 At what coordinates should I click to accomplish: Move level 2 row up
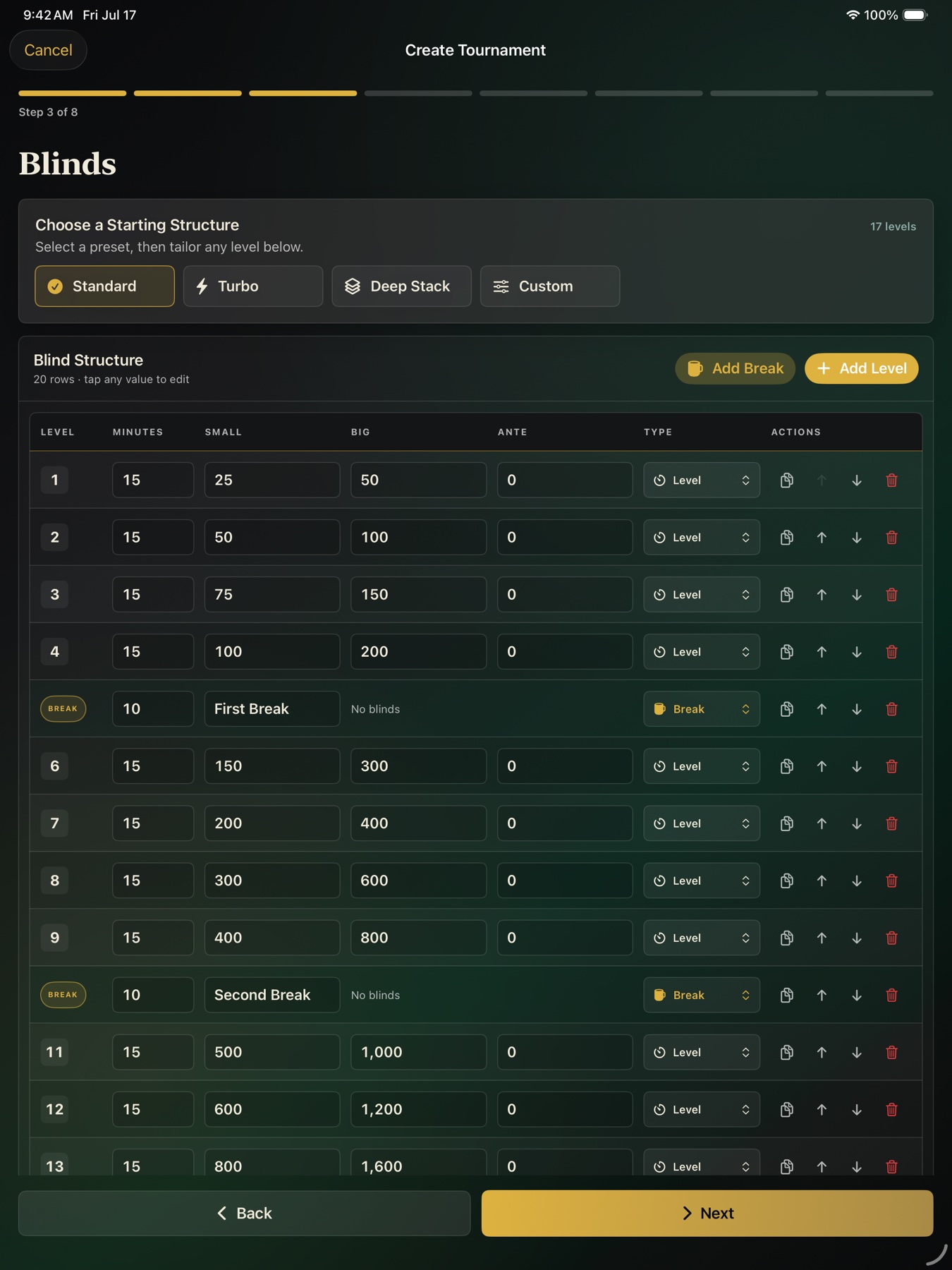point(822,538)
